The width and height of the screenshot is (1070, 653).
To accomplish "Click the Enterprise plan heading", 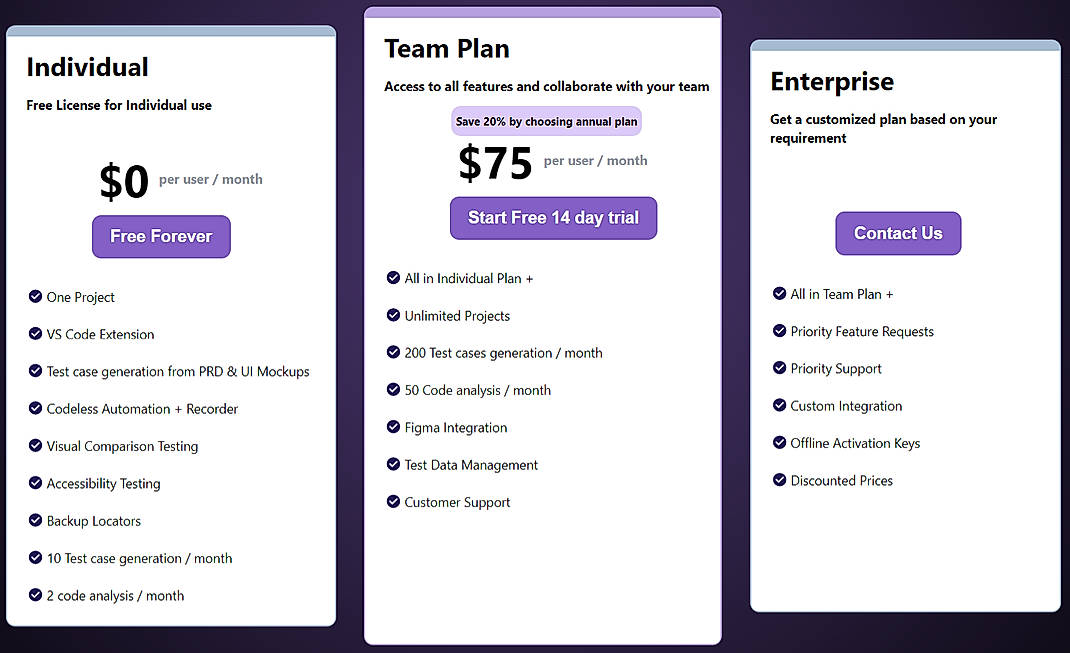I will pyautogui.click(x=831, y=81).
